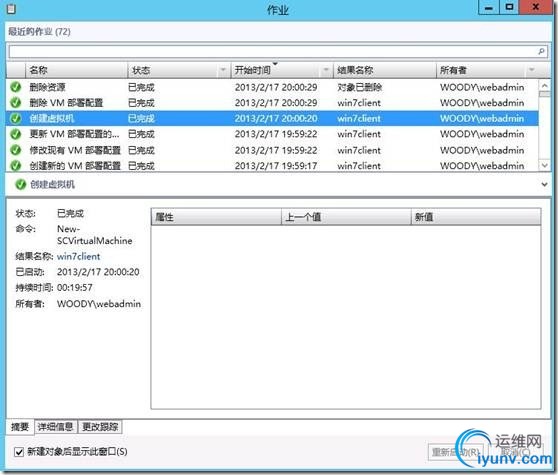Viewport: 558px width, 475px height.
Task: Click status icon of 更新 VM 部署配置 row
Action: (16, 134)
